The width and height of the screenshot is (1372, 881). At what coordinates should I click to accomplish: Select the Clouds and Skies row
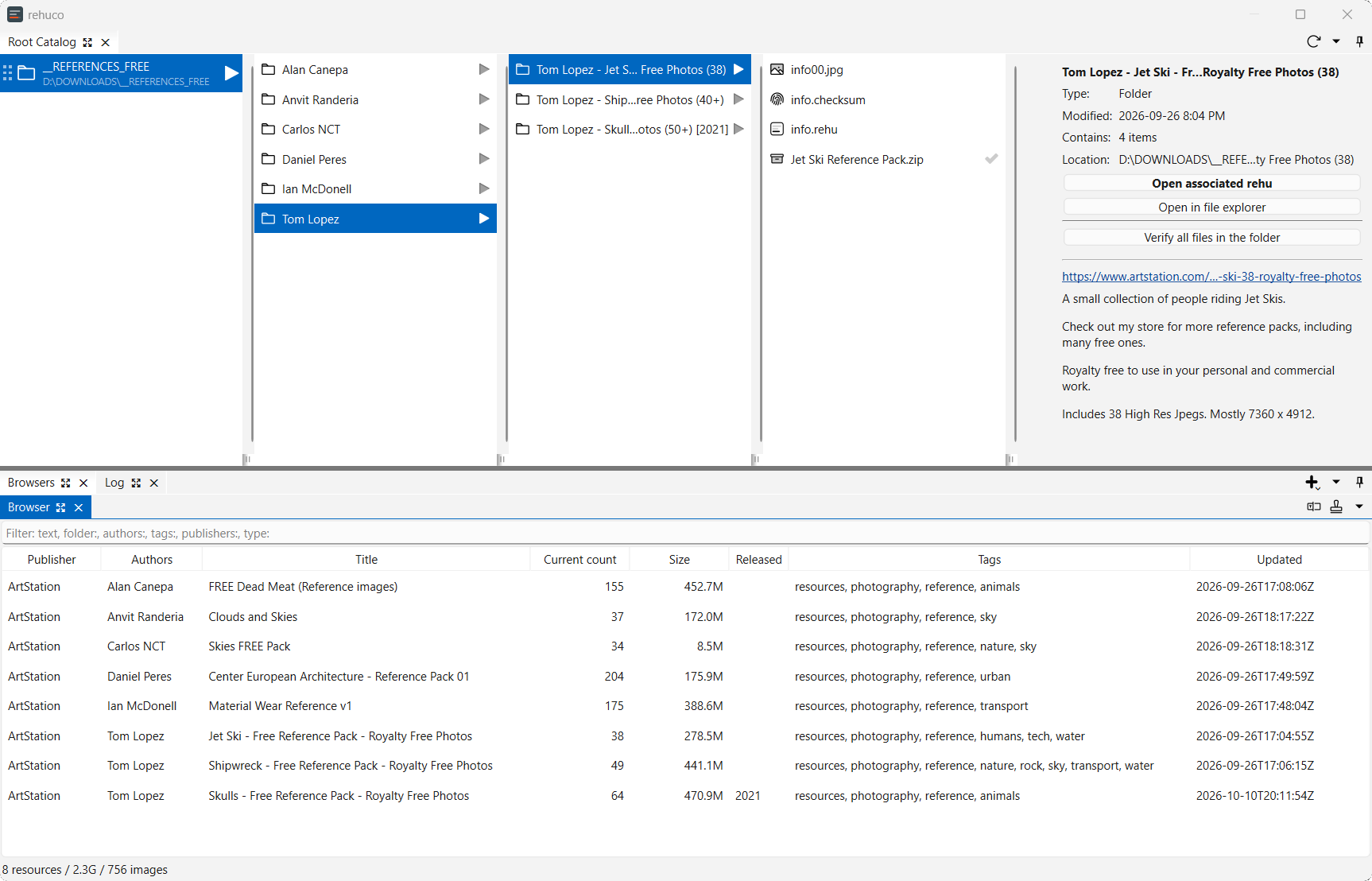click(685, 617)
